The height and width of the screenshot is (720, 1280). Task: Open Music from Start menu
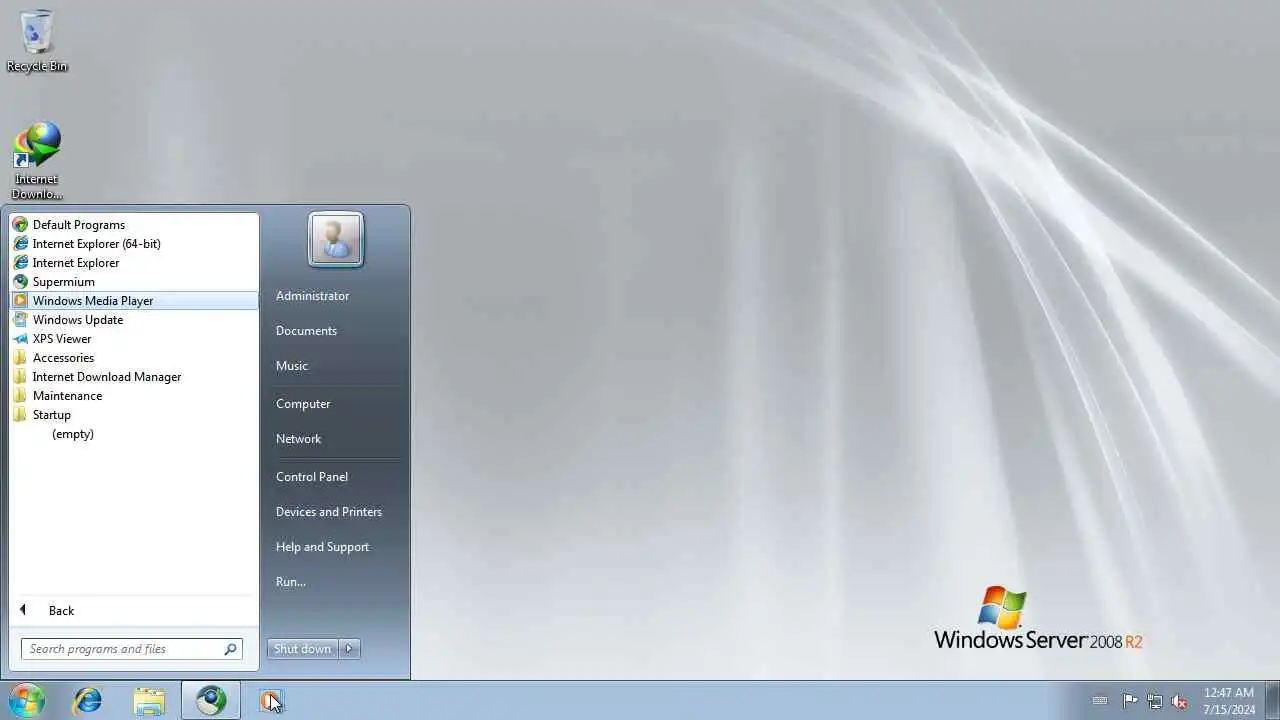292,366
